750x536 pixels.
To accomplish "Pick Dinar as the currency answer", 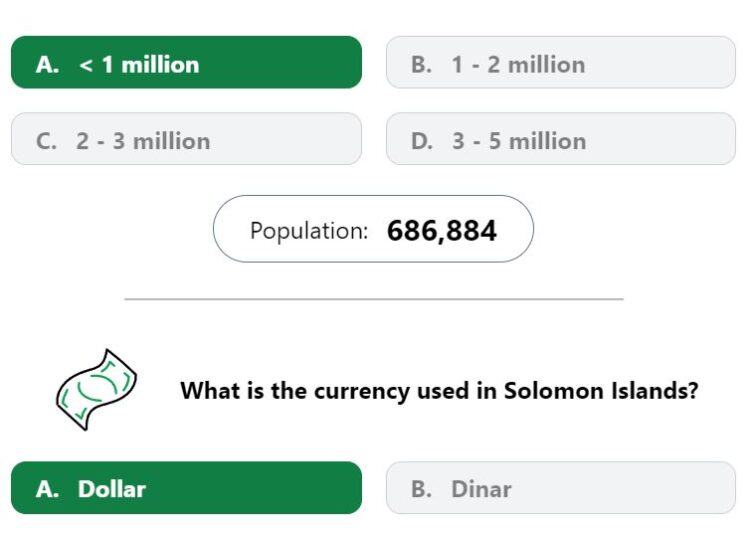I will pyautogui.click(x=561, y=488).
